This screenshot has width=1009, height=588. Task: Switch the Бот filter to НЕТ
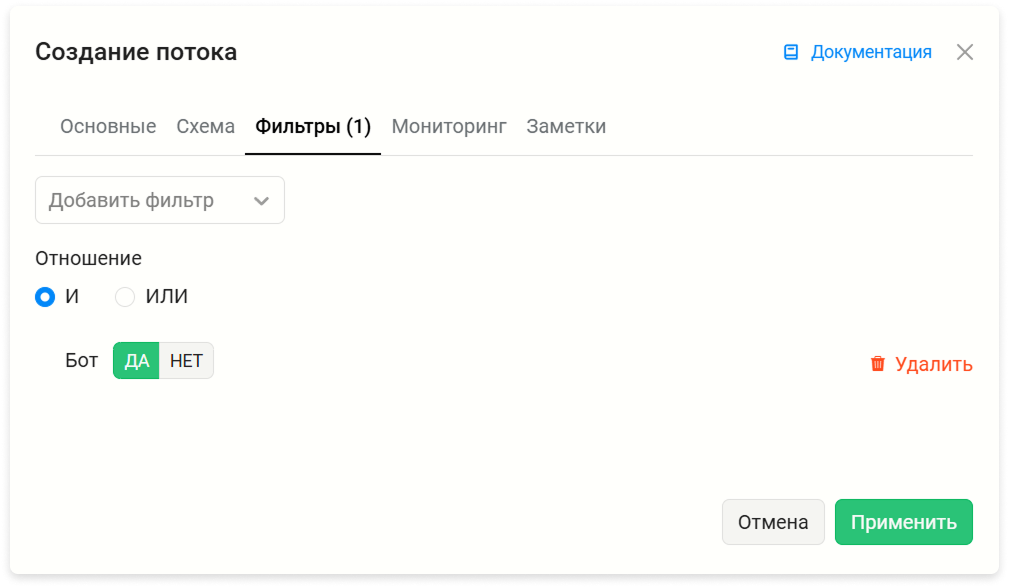point(187,360)
